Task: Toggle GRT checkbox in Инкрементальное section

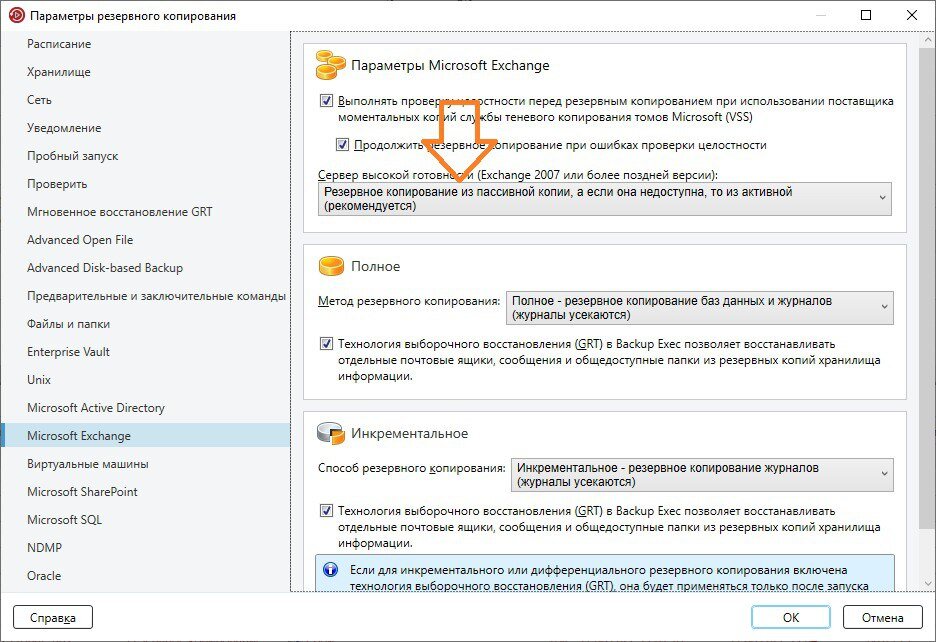Action: click(326, 508)
